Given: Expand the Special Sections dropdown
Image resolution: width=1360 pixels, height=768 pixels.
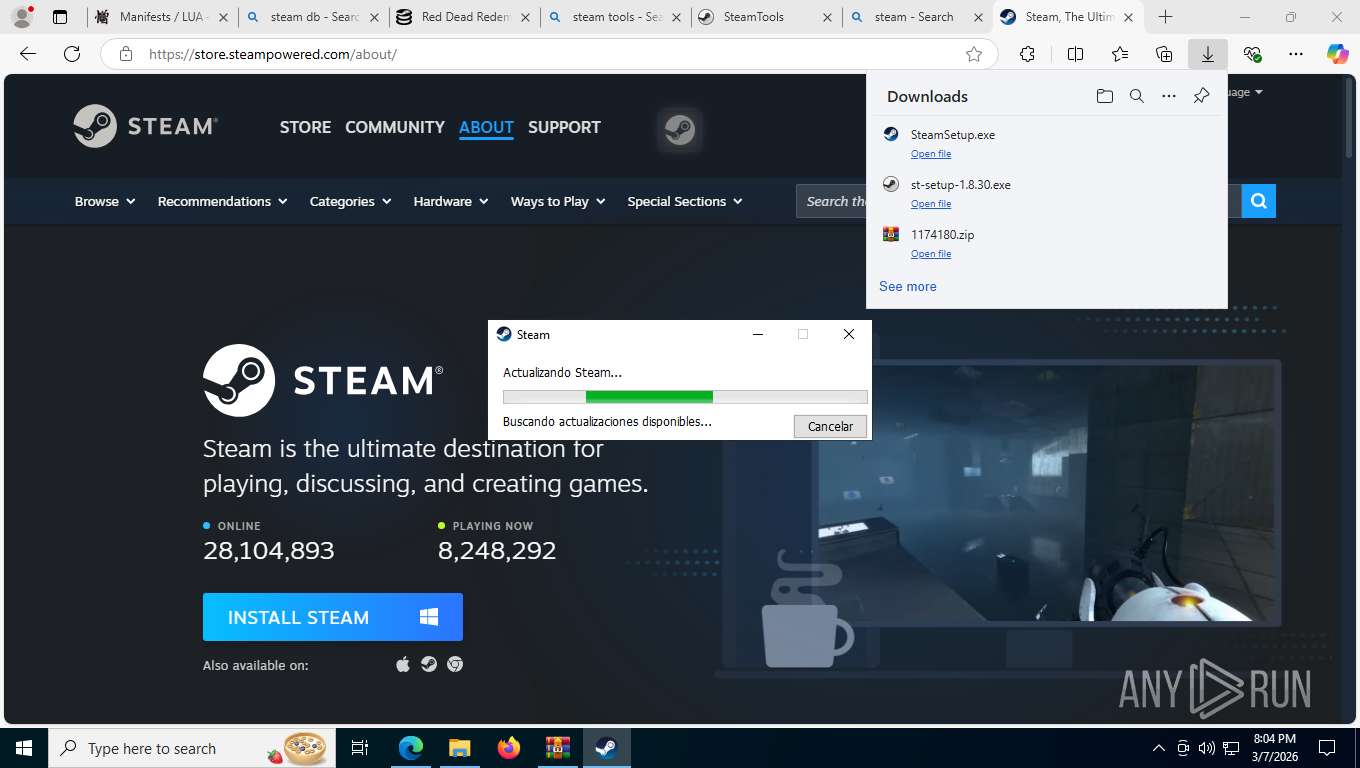Looking at the screenshot, I should (685, 201).
